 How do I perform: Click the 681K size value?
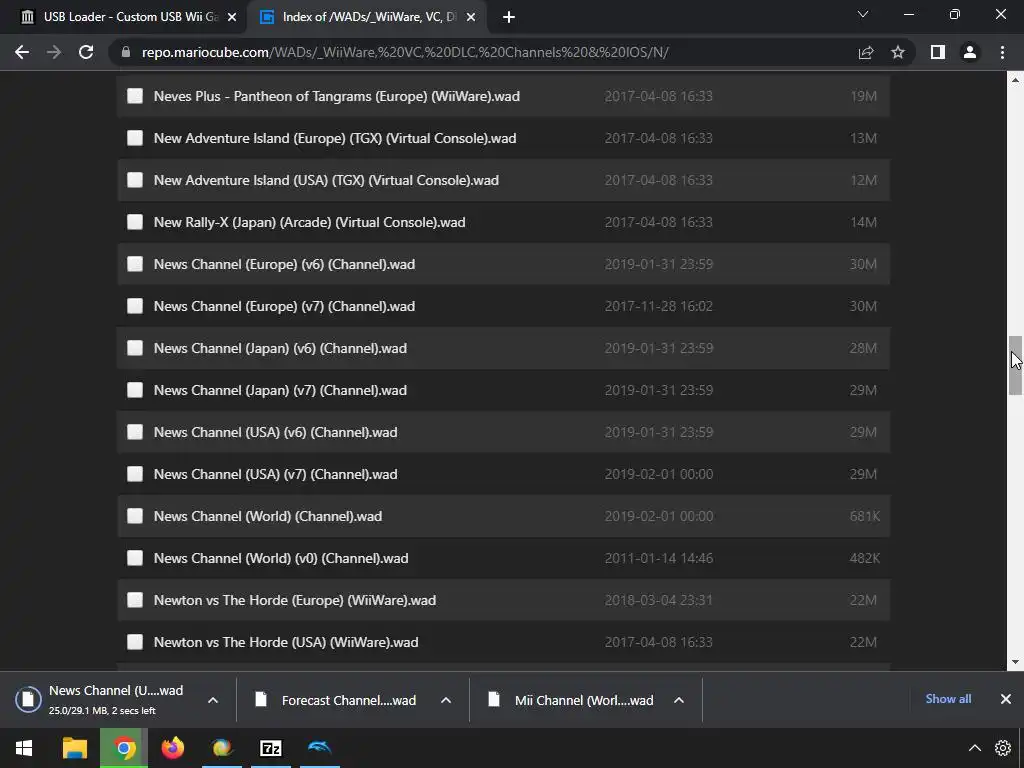click(865, 516)
